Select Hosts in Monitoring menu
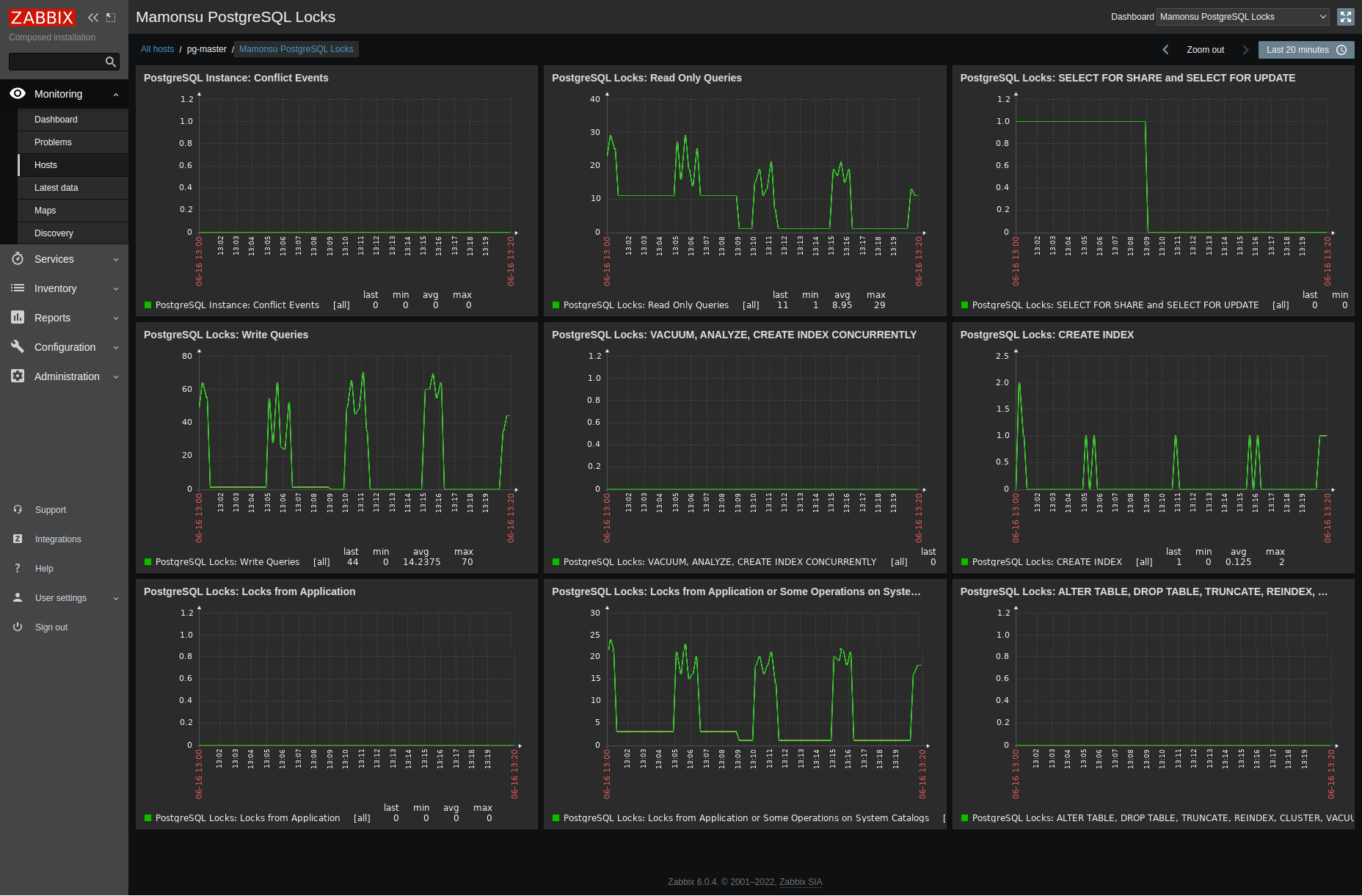 (73, 165)
